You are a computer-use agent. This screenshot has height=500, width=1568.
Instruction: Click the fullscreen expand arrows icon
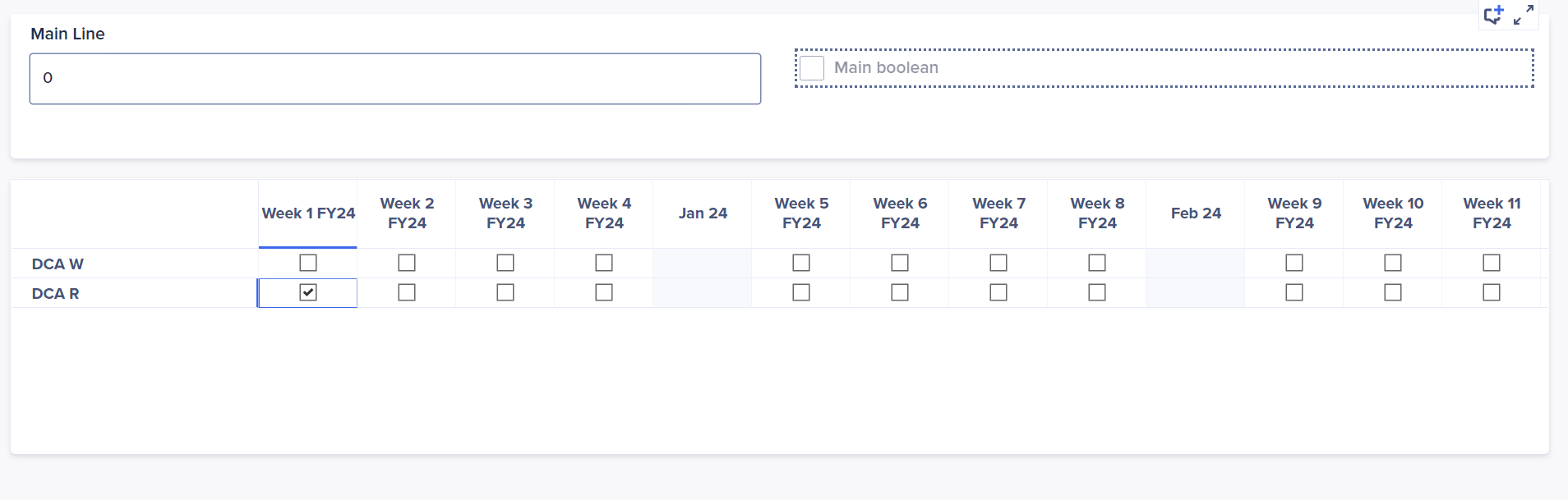pyautogui.click(x=1524, y=15)
